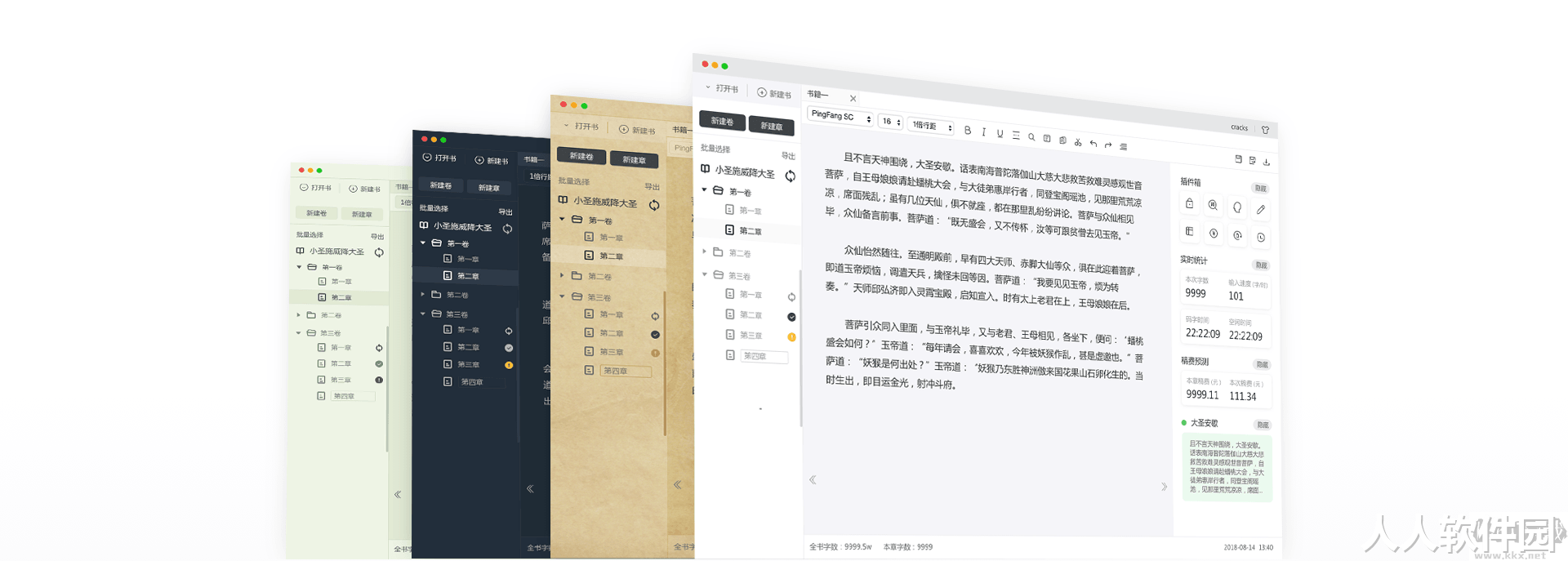Click the orange warning status in white window
1568x561 pixels.
click(x=791, y=337)
